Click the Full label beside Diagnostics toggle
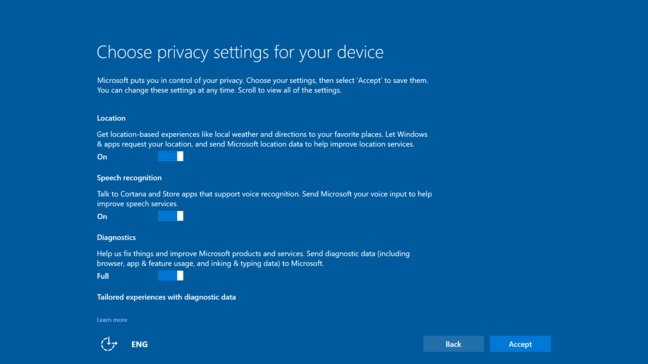Image resolution: width=648 pixels, height=364 pixels. point(103,276)
